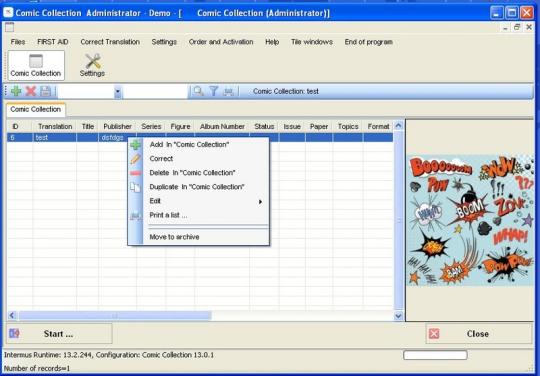540x376 pixels.
Task: Open the Order and Activation menu
Action: point(221,42)
